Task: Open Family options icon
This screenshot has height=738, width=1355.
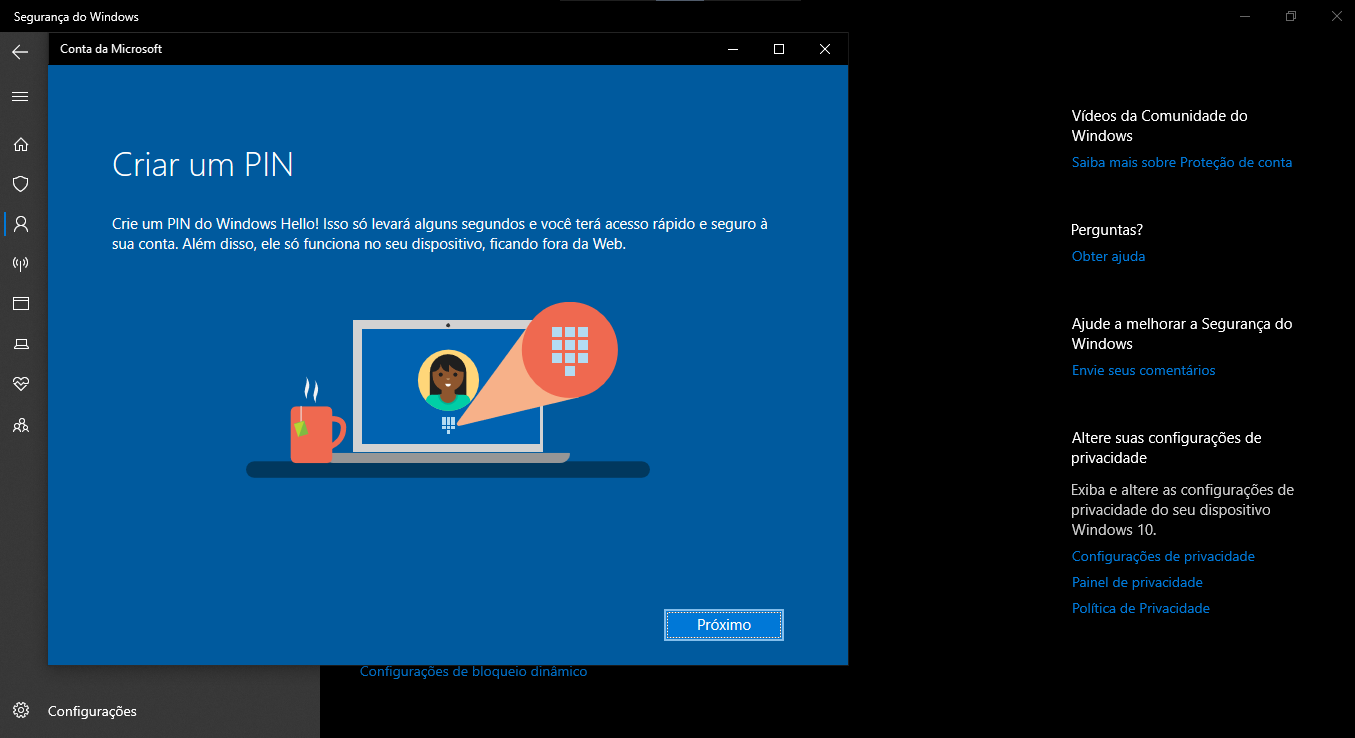Action: pos(20,425)
